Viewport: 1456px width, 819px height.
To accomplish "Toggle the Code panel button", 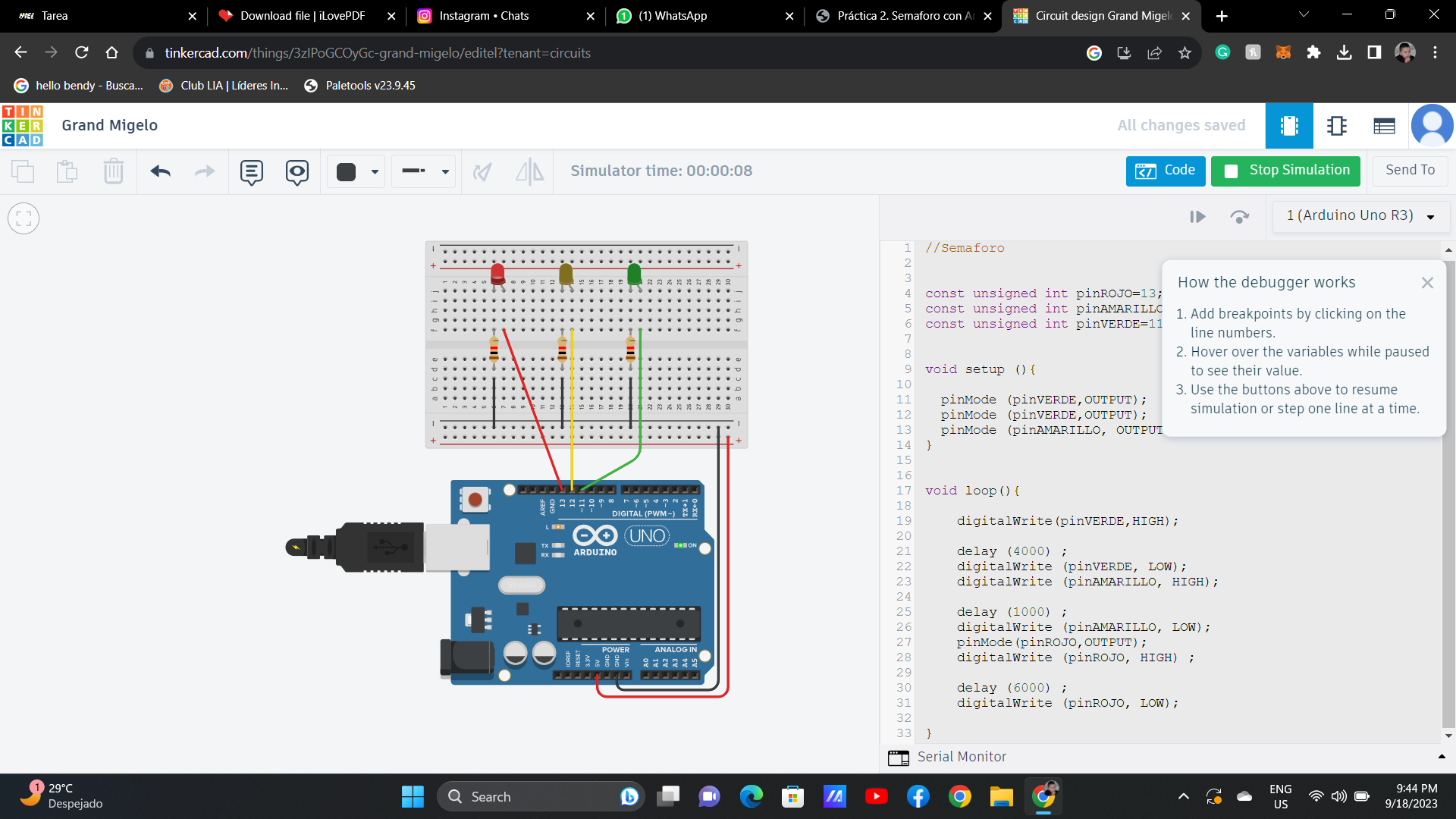I will [x=1165, y=171].
